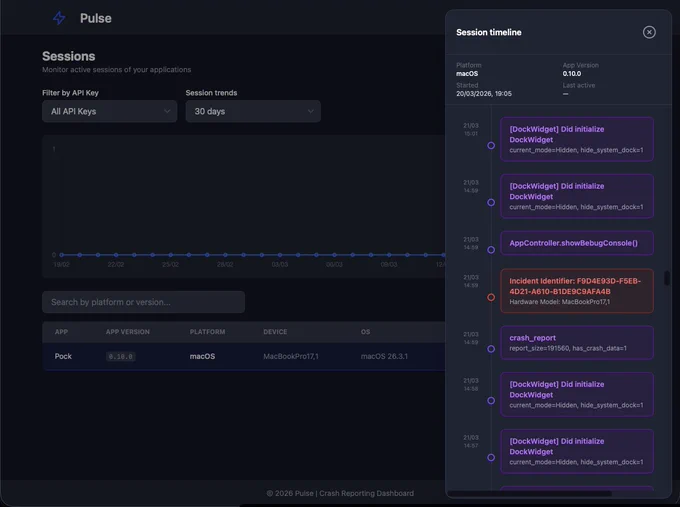This screenshot has width=680, height=507.
Task: Click the horizontal scrollbar at panel bottom
Action: 529,494
